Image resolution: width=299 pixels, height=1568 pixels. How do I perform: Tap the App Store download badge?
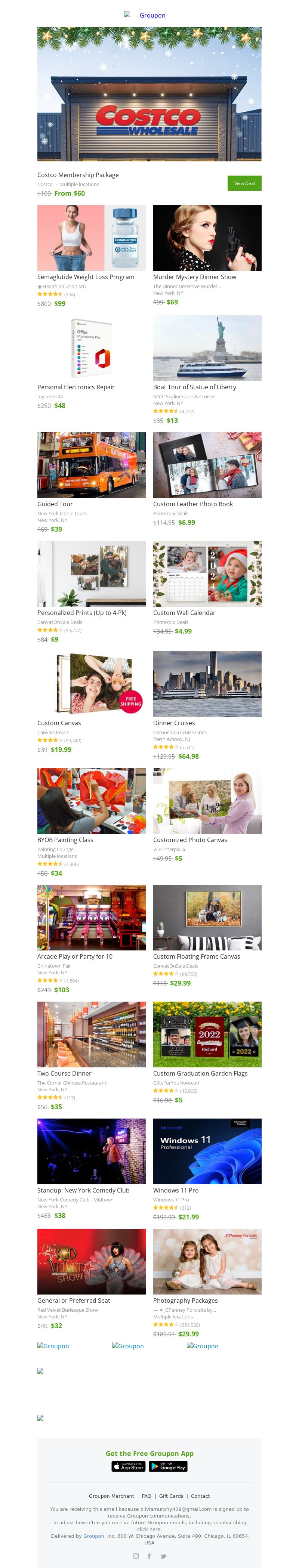click(x=129, y=1466)
